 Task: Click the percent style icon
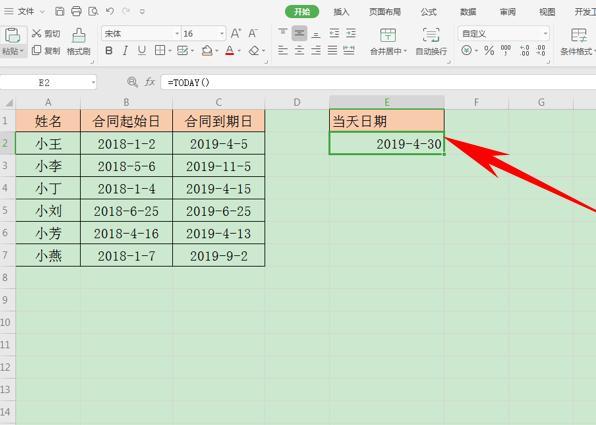[x=489, y=50]
